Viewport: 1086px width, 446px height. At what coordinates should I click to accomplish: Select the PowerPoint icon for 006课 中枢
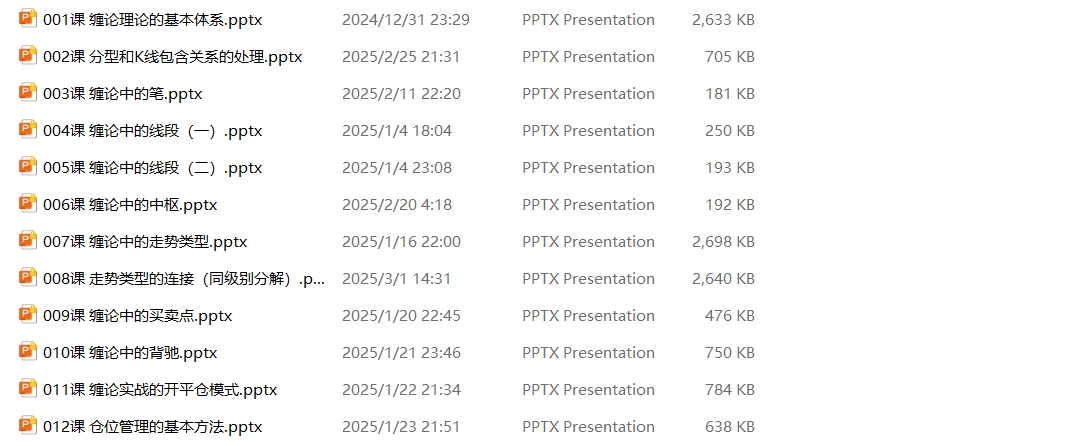28,204
